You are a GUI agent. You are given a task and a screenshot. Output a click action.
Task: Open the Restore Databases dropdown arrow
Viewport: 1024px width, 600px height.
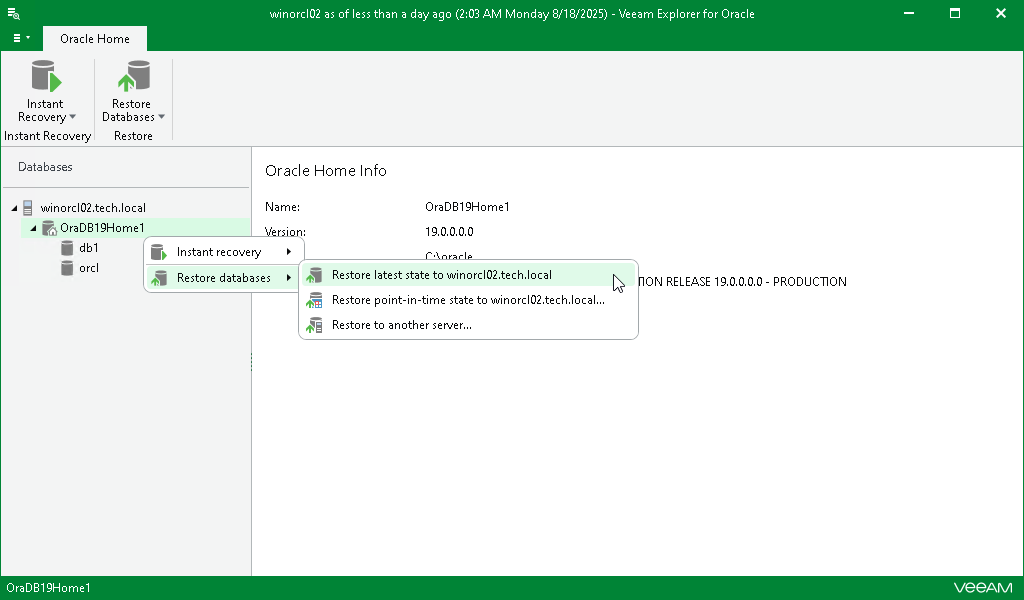click(160, 117)
